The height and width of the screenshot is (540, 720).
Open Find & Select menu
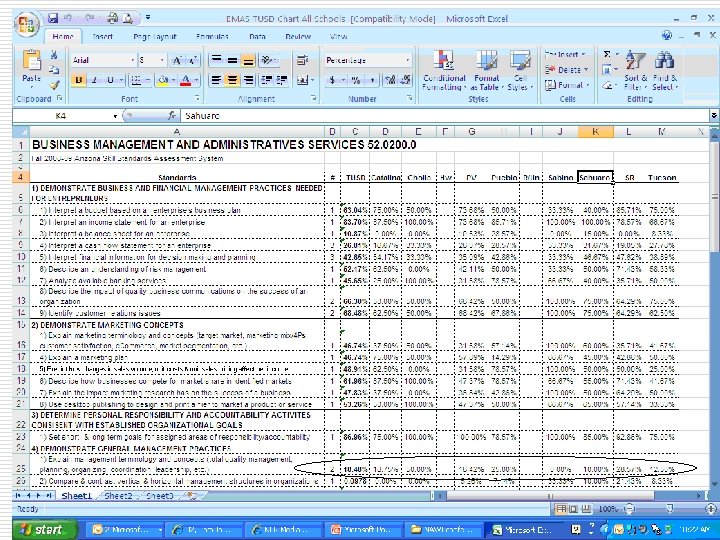(x=664, y=70)
